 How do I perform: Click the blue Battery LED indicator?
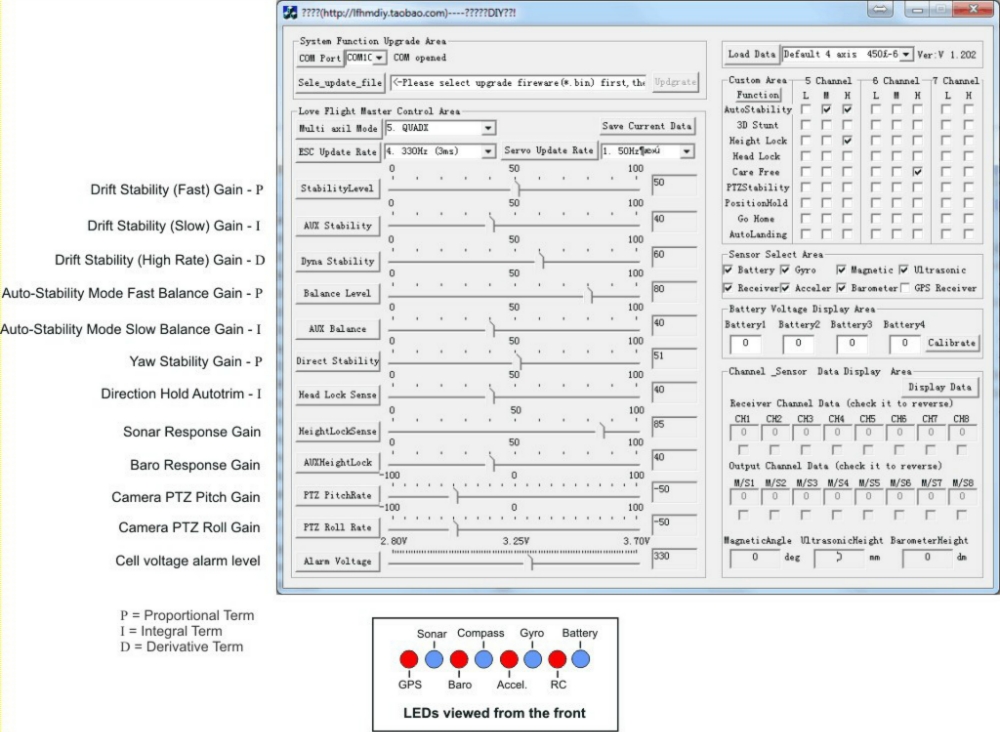tap(581, 660)
